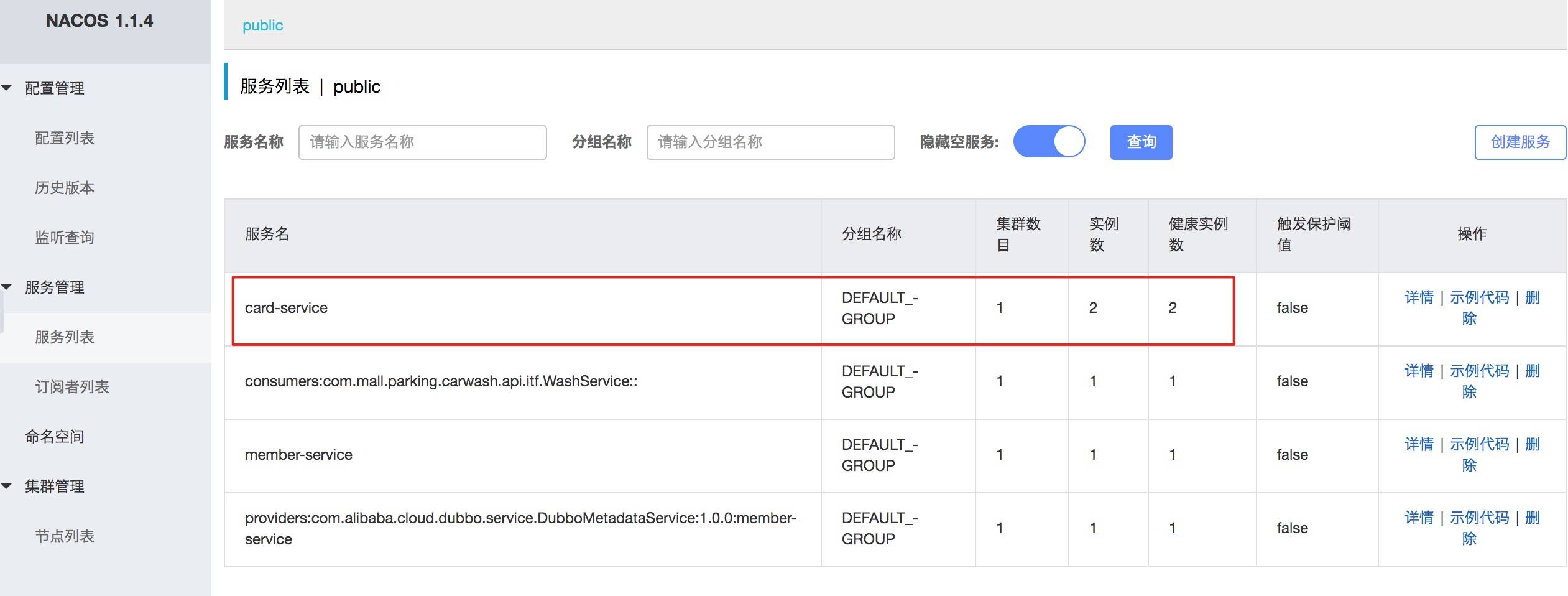Collapse the 集群管理 menu arrow
Screen dimensions: 1568x596
pos(7,486)
